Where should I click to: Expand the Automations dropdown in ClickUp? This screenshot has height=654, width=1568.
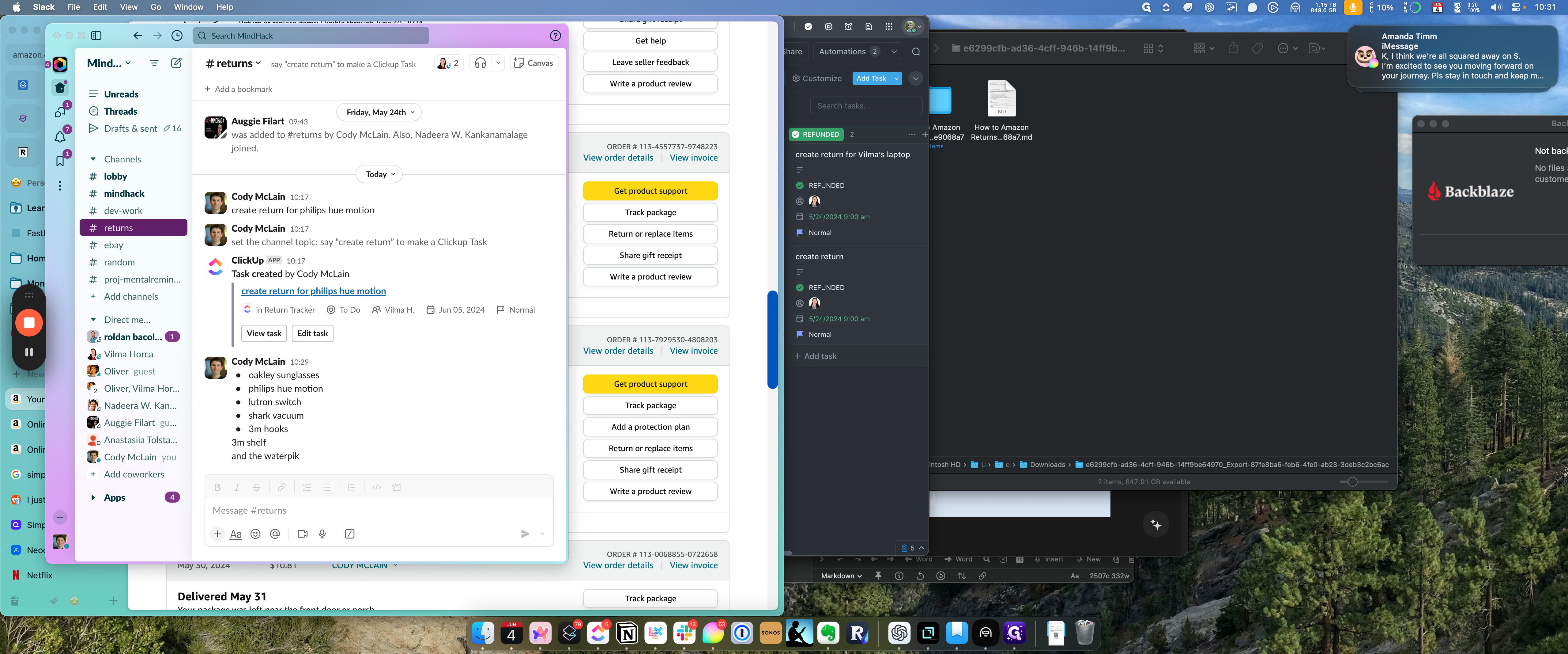894,51
